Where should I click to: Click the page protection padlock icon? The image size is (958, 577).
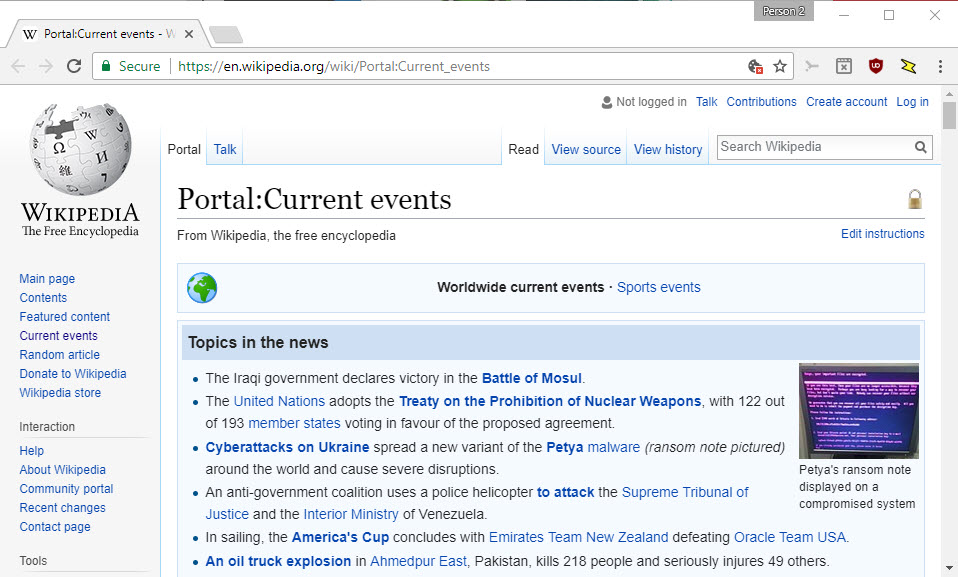pos(915,199)
